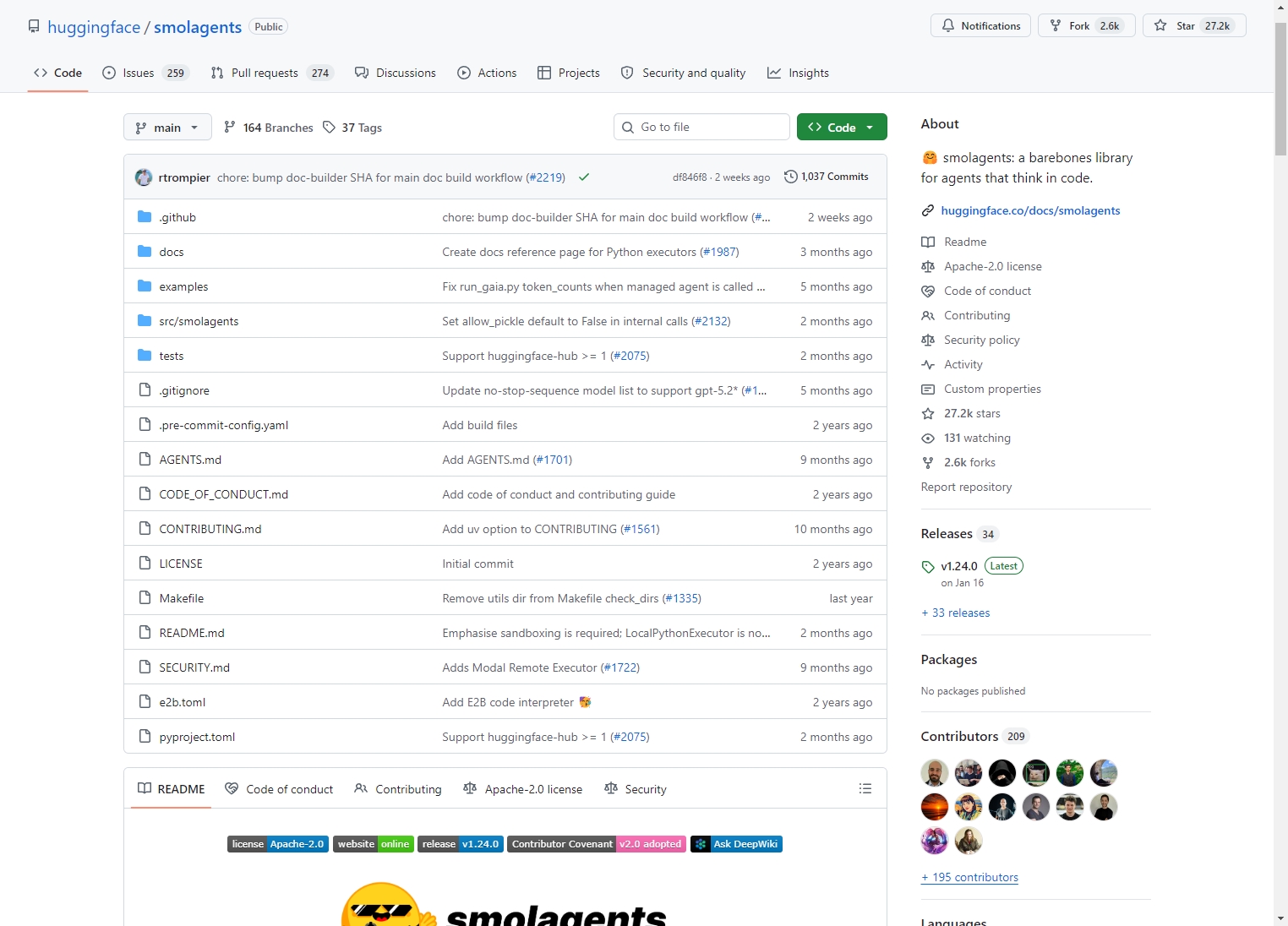The height and width of the screenshot is (926, 1288).
Task: Click the link chain icon beside docs URL
Action: (x=928, y=210)
